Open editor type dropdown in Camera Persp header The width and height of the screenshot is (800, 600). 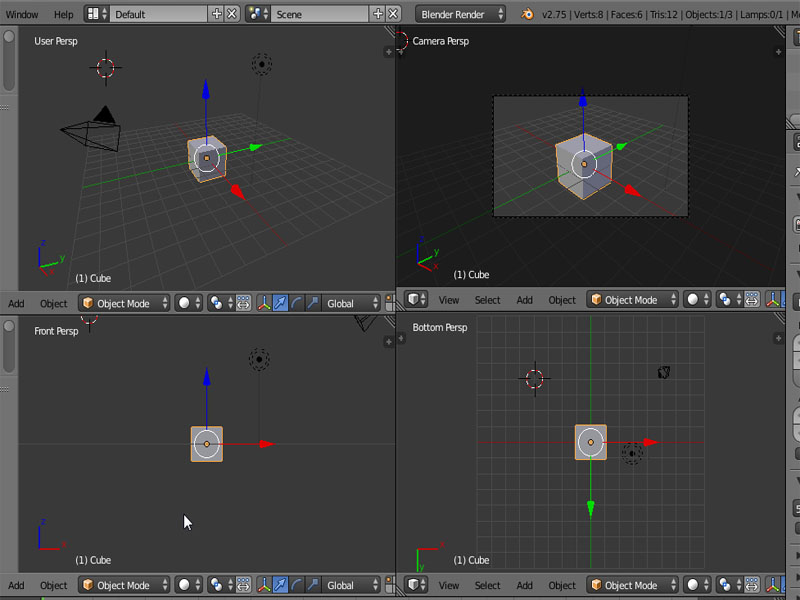416,299
